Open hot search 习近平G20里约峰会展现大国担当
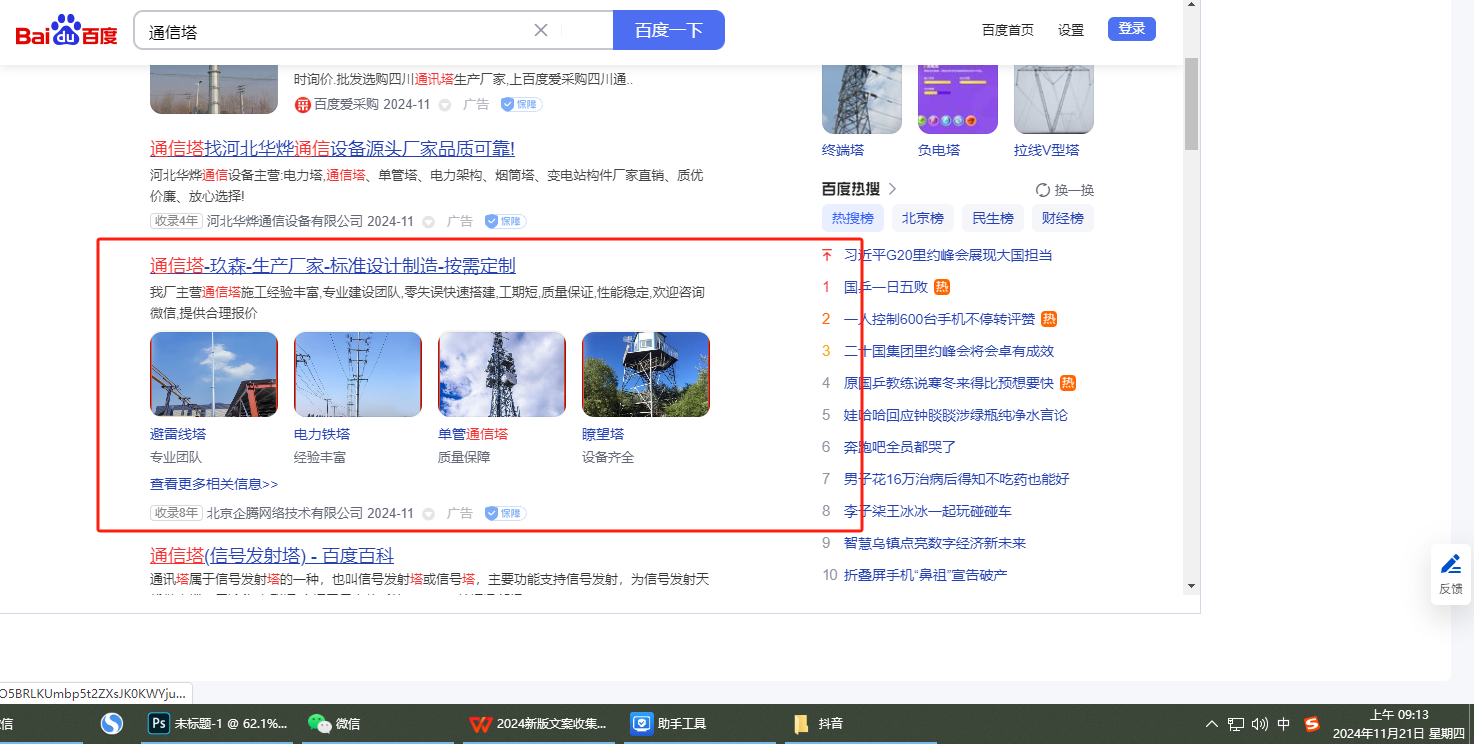Viewport: 1474px width, 744px height. pyautogui.click(x=948, y=255)
